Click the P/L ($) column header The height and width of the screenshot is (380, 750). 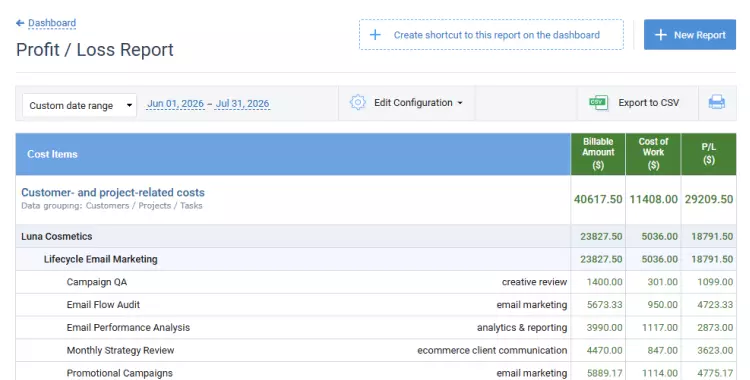[708, 154]
